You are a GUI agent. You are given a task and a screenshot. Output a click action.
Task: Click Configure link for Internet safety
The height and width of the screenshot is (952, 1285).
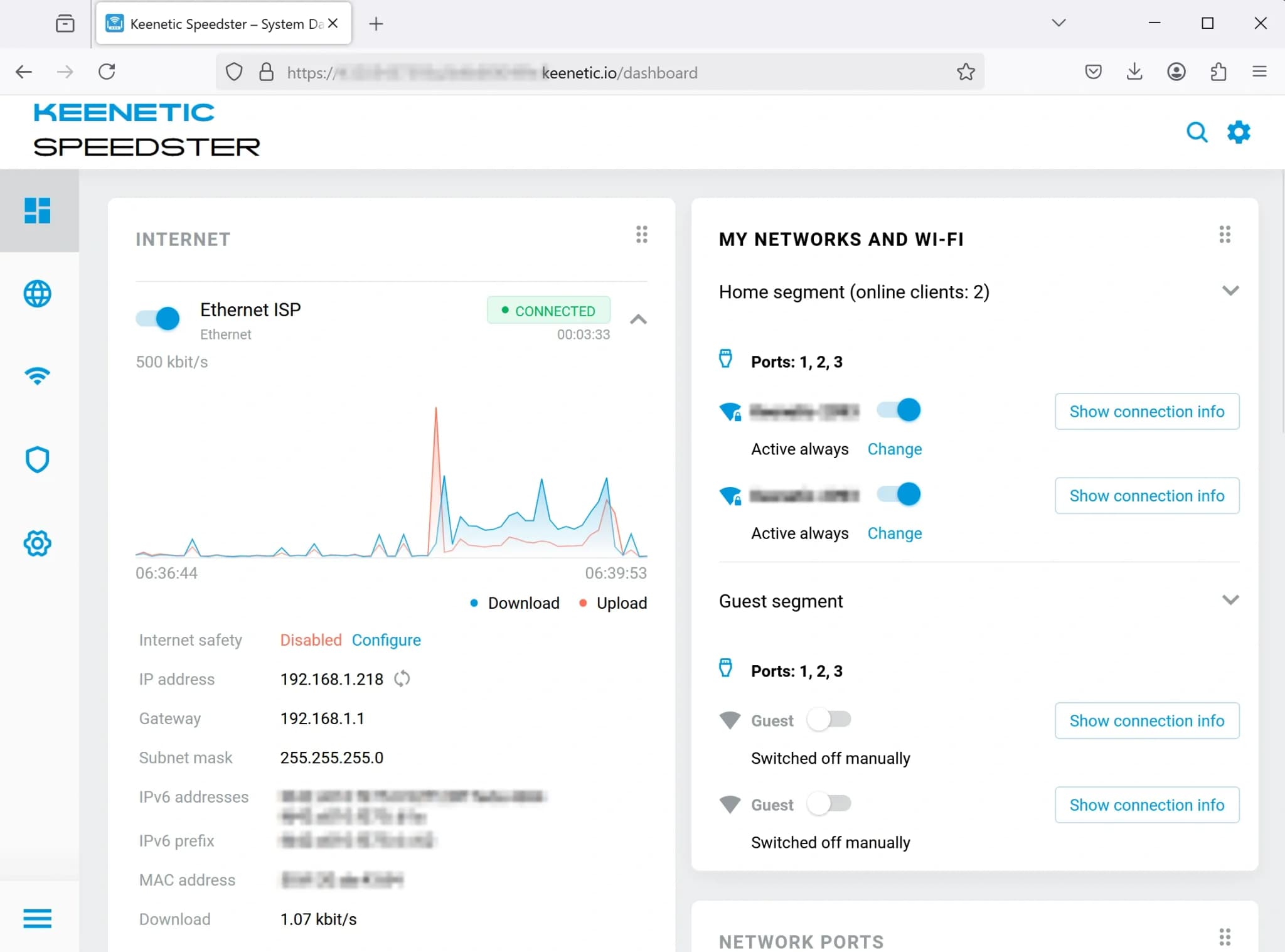pos(386,640)
